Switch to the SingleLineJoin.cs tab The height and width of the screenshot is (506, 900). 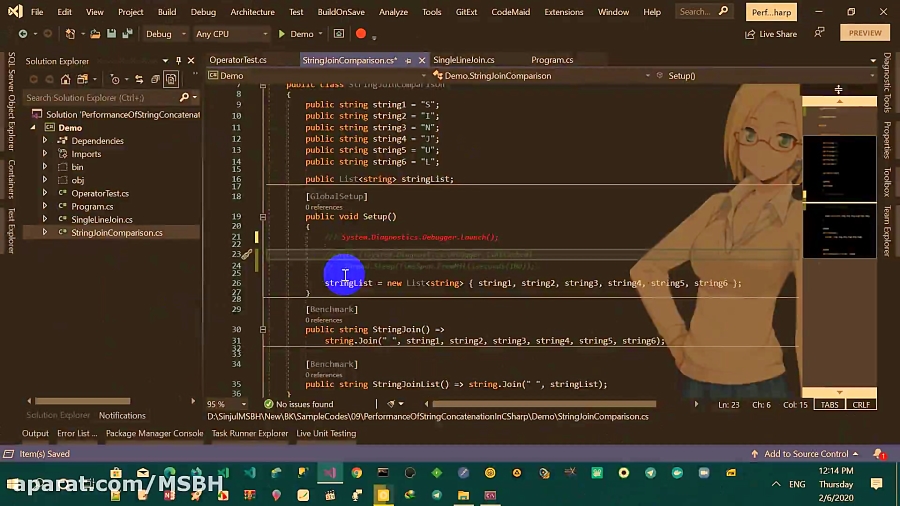pyautogui.click(x=464, y=60)
